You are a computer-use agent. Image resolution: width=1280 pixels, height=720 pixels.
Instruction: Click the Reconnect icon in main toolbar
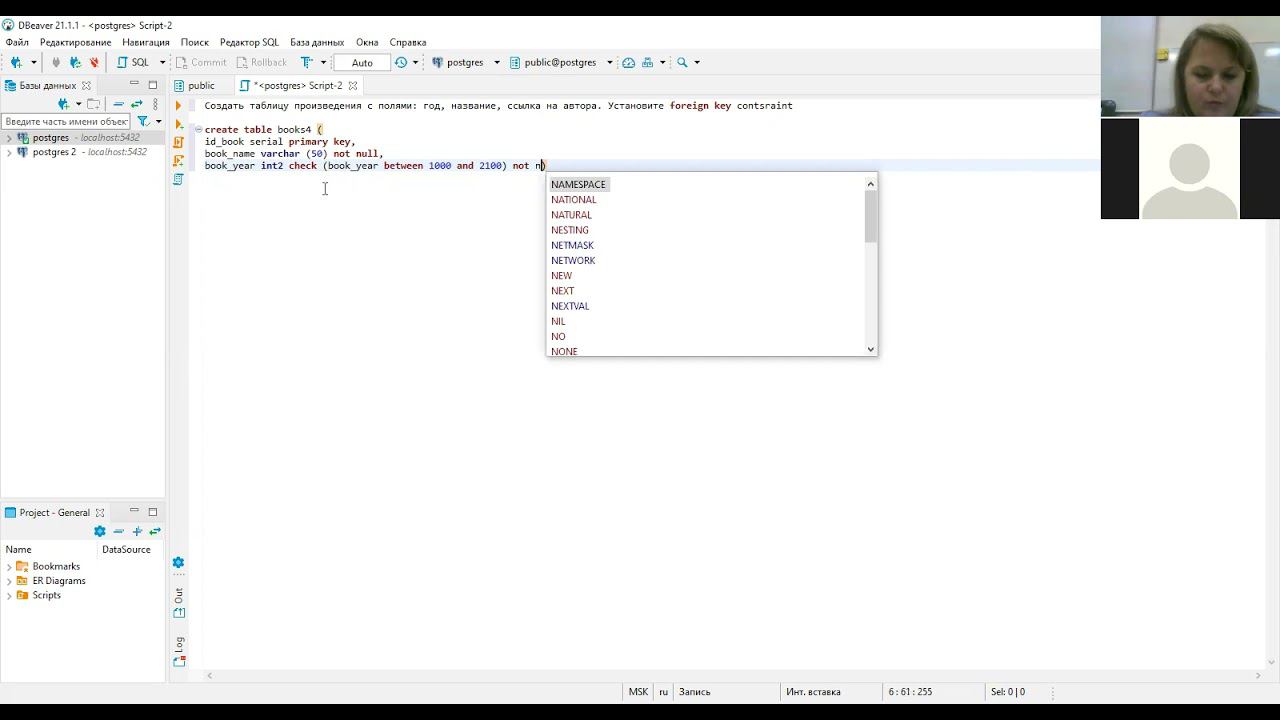point(75,62)
